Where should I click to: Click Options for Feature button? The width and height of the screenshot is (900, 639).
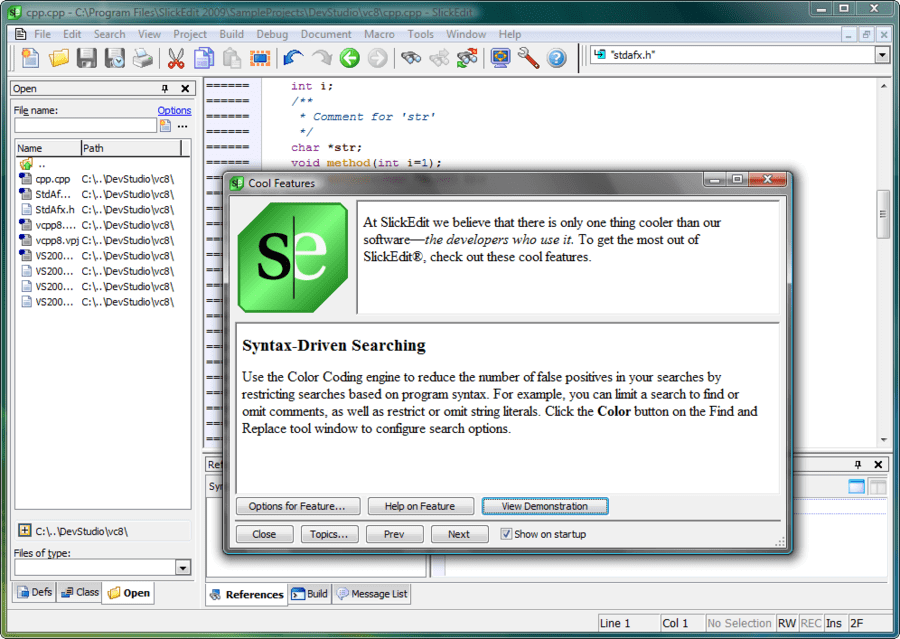pos(298,506)
